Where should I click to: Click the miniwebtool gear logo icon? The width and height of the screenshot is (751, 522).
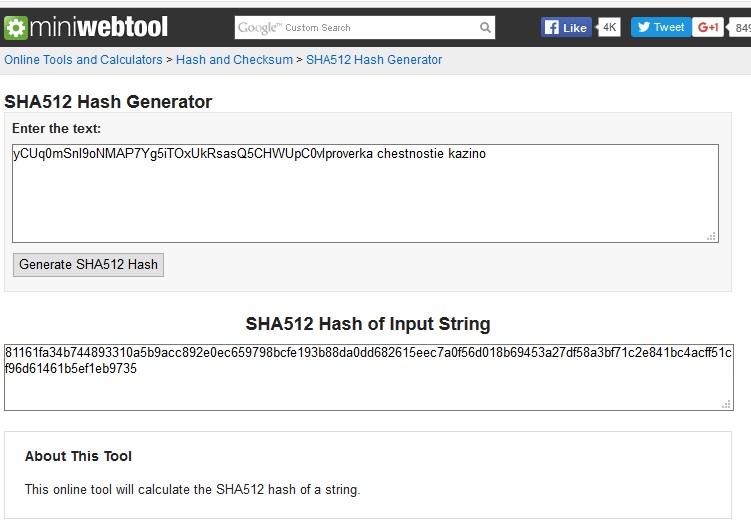coord(16,27)
